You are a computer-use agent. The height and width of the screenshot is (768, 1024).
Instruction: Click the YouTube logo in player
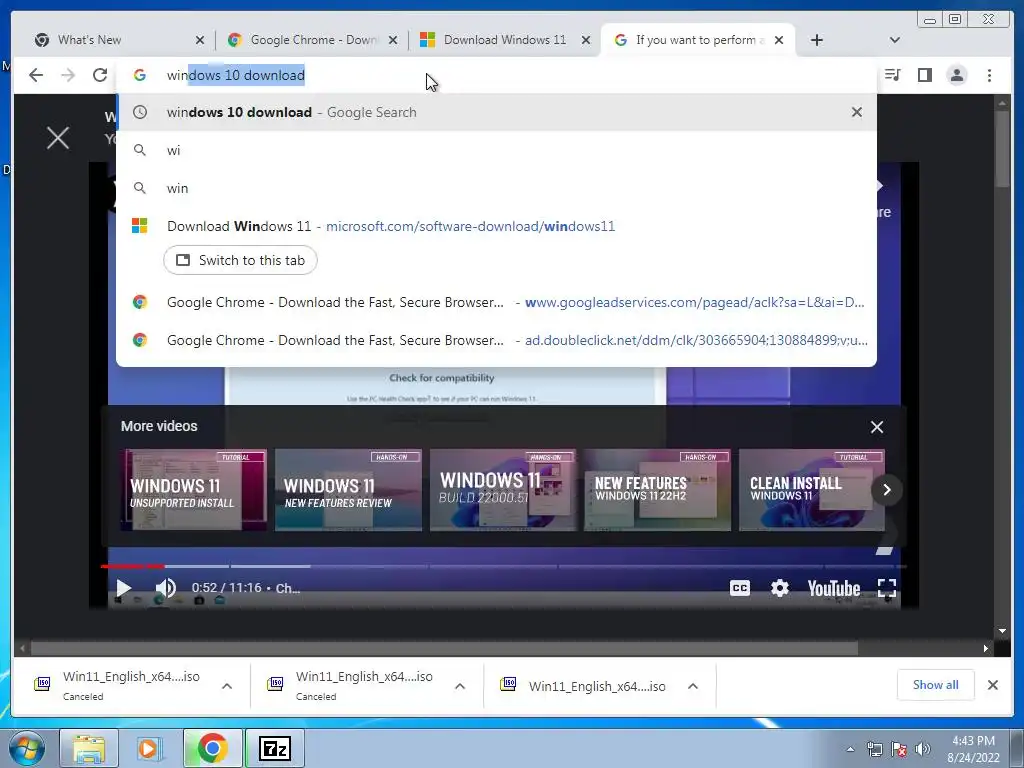(834, 588)
